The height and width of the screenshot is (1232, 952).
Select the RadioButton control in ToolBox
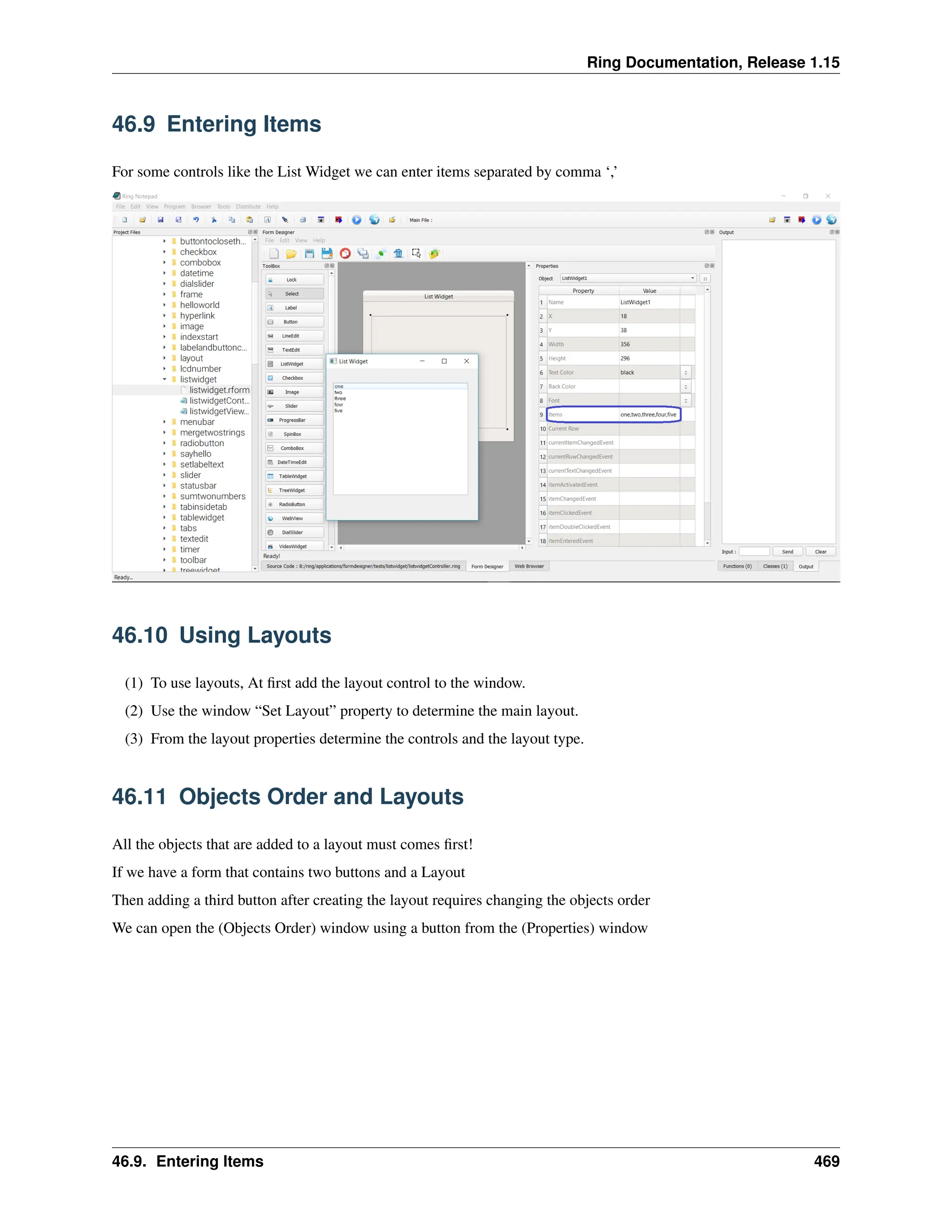pos(294,504)
